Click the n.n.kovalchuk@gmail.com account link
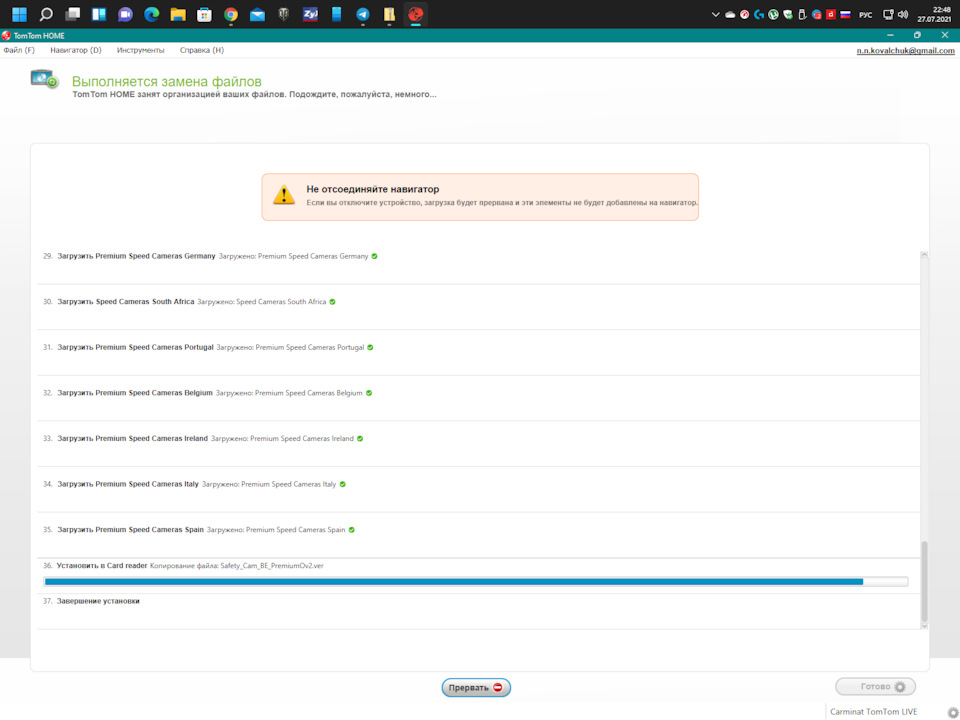 click(x=906, y=51)
